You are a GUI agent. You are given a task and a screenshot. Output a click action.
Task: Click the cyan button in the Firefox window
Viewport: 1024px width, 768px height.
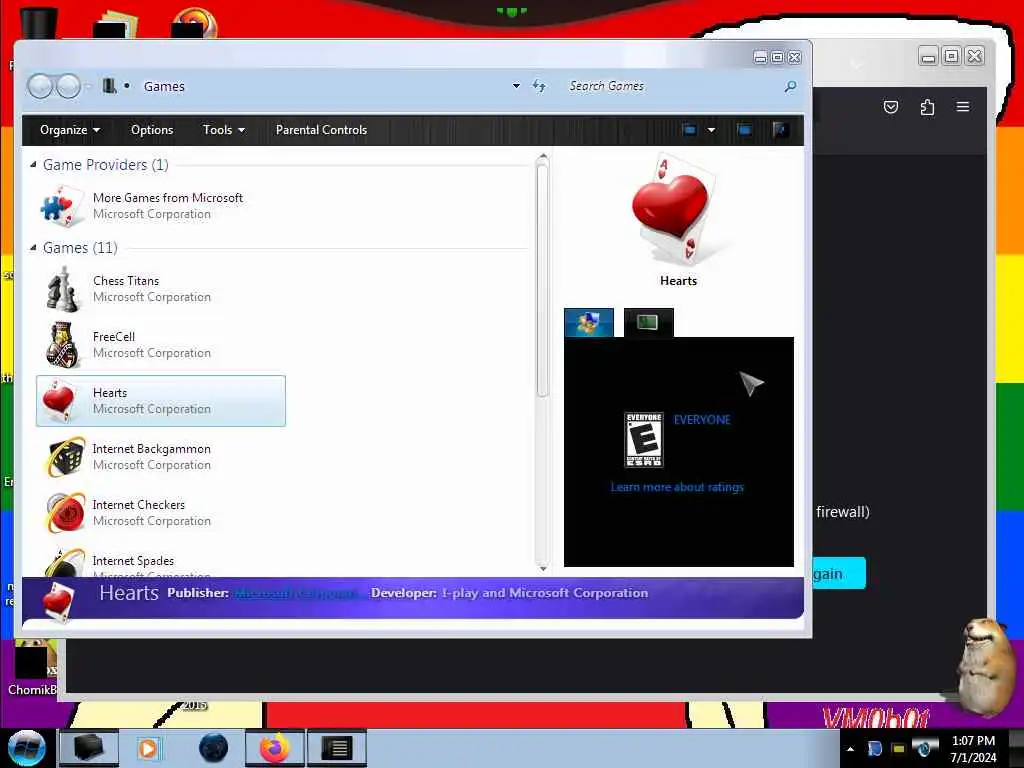pos(839,573)
